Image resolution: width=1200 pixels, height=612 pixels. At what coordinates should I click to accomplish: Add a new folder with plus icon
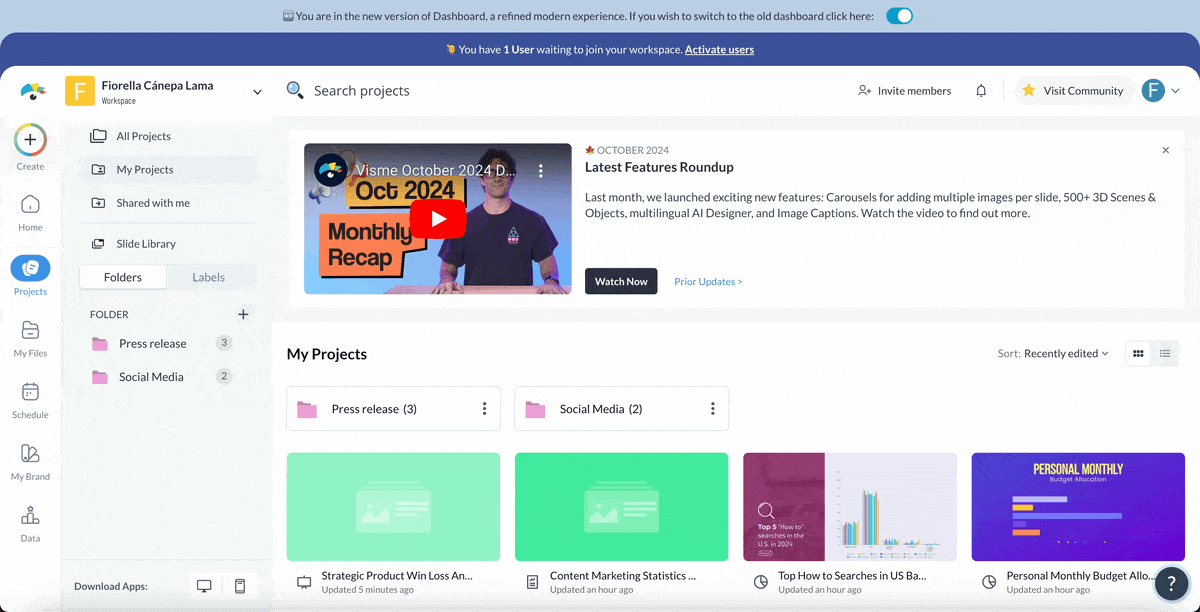tap(243, 314)
